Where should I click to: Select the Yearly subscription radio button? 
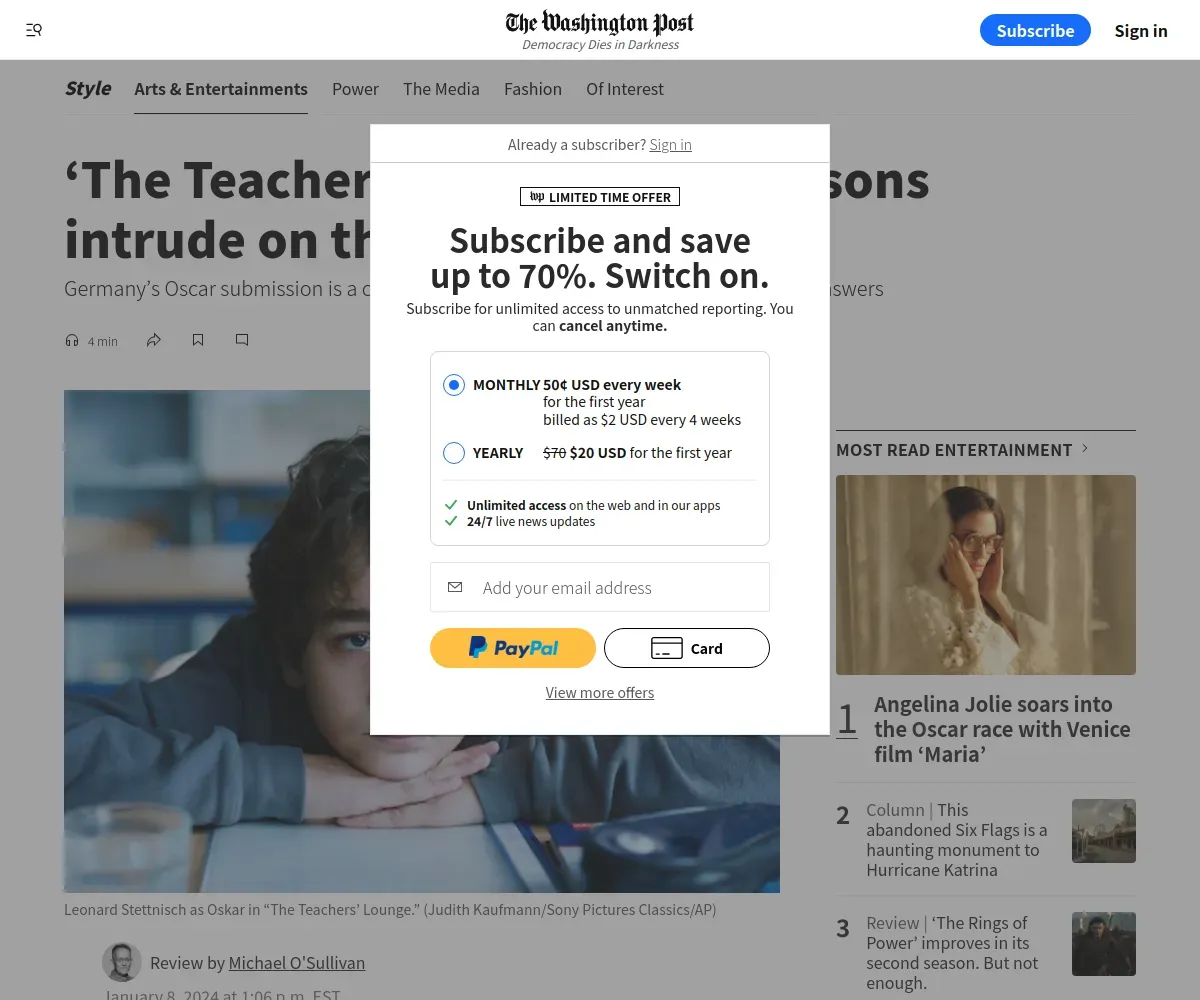(x=454, y=453)
